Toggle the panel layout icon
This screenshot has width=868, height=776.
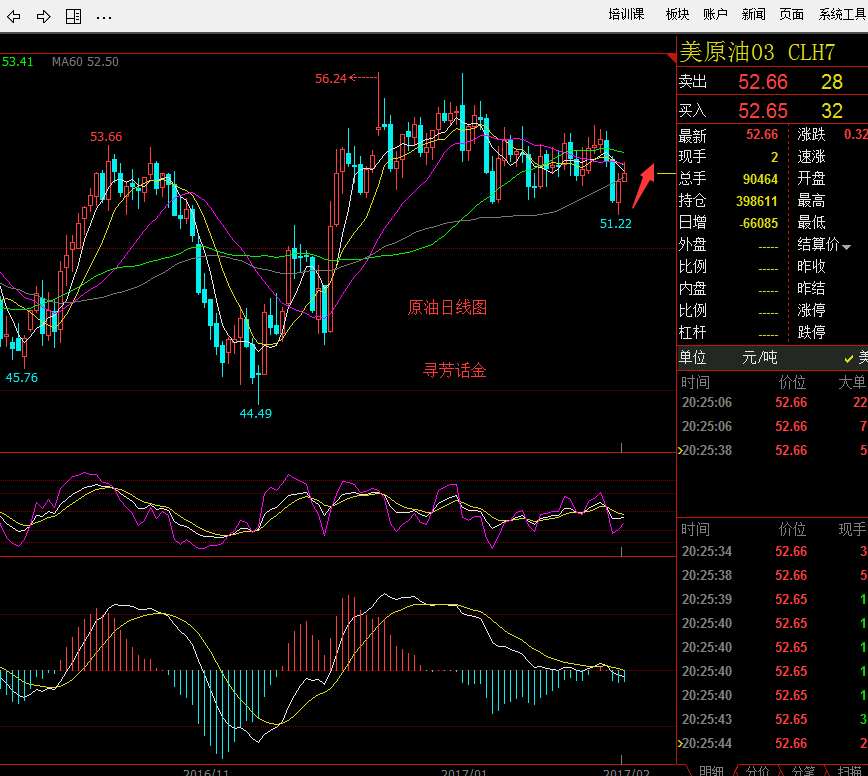[x=73, y=16]
